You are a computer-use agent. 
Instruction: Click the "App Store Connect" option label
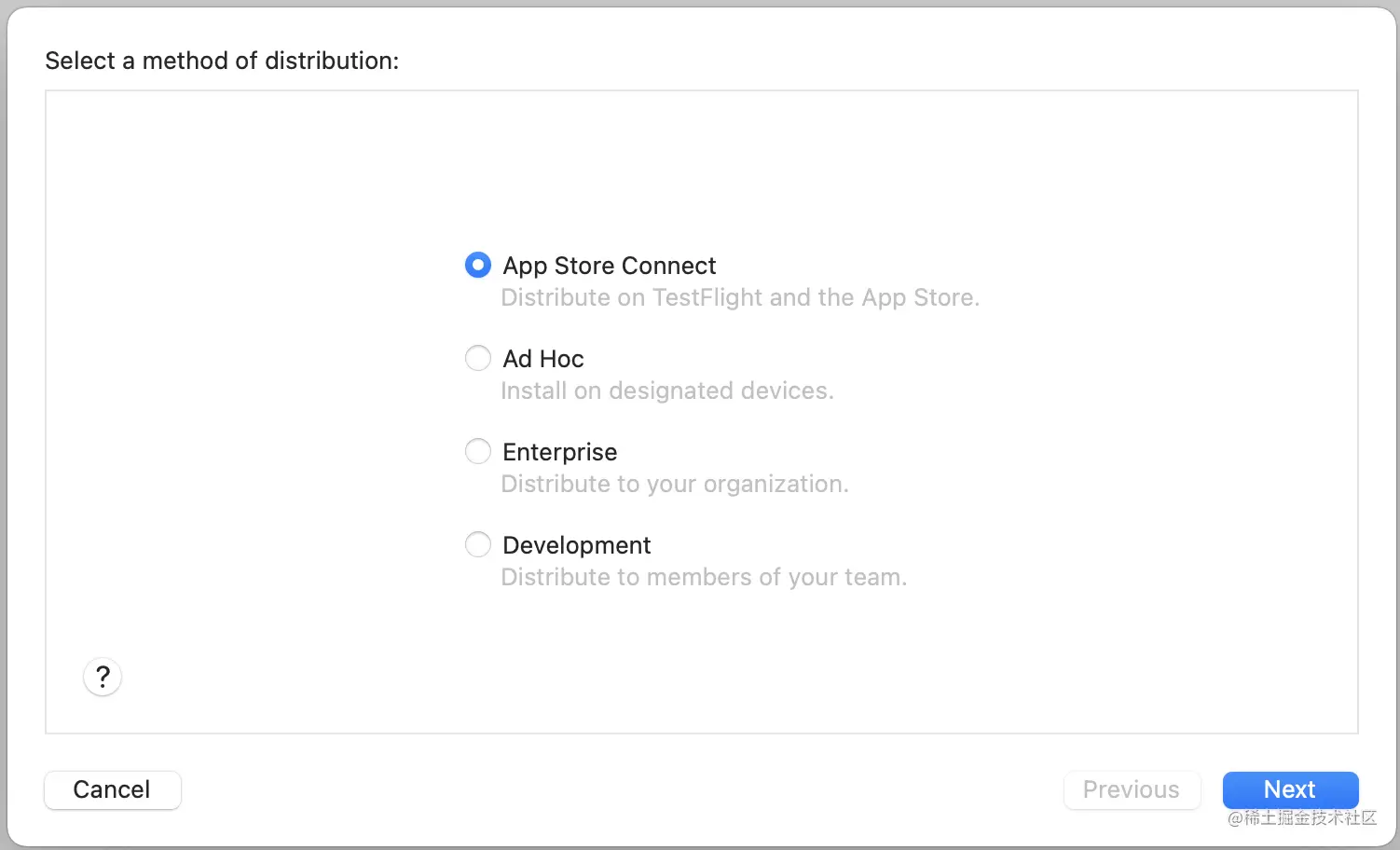point(609,266)
